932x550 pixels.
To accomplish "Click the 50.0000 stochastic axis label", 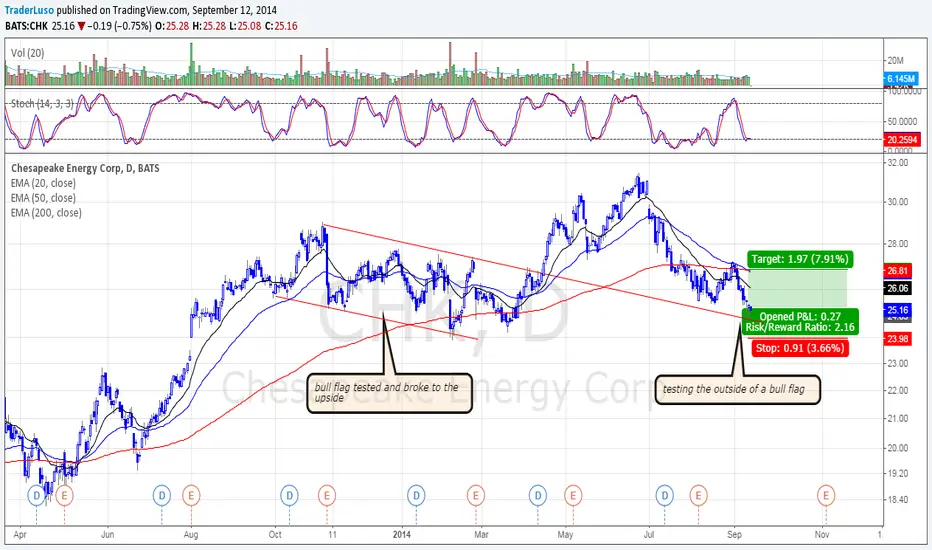I will (x=902, y=121).
